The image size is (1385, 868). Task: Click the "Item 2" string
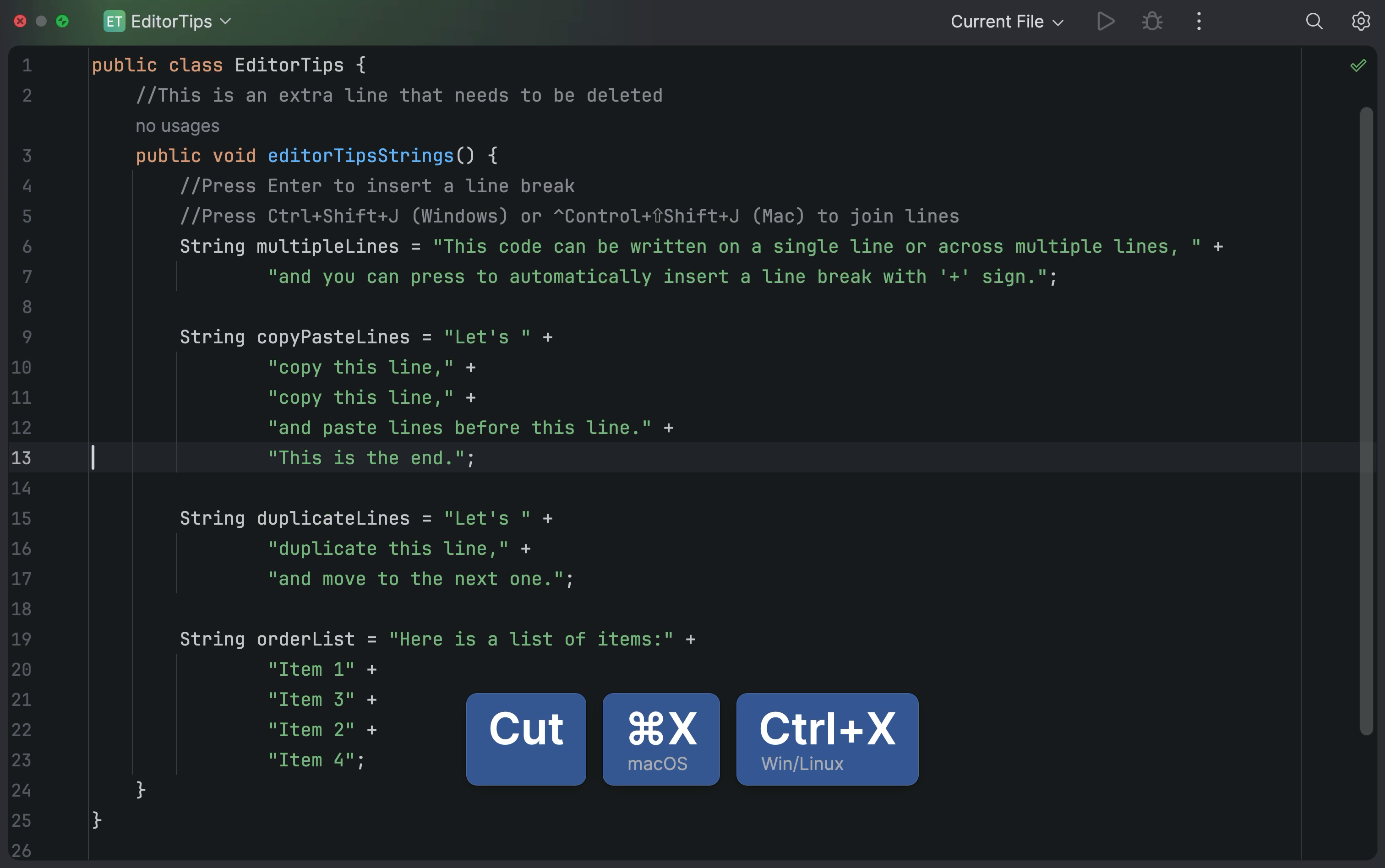pos(311,730)
